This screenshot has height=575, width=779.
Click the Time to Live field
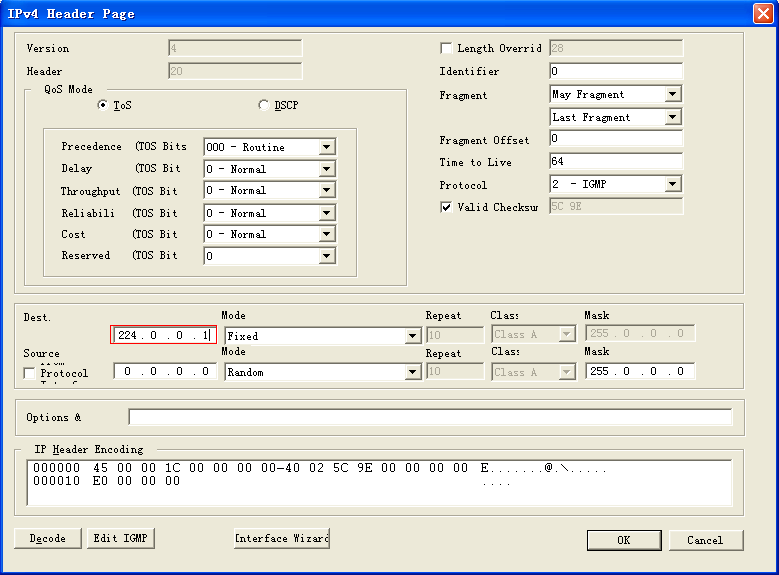coord(615,162)
